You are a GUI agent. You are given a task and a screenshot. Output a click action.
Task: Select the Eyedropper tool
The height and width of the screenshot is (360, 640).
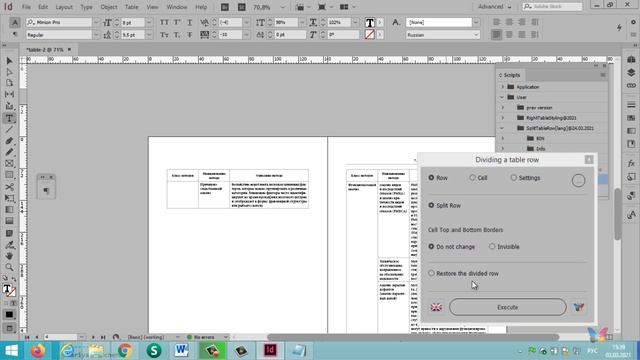coord(9,245)
